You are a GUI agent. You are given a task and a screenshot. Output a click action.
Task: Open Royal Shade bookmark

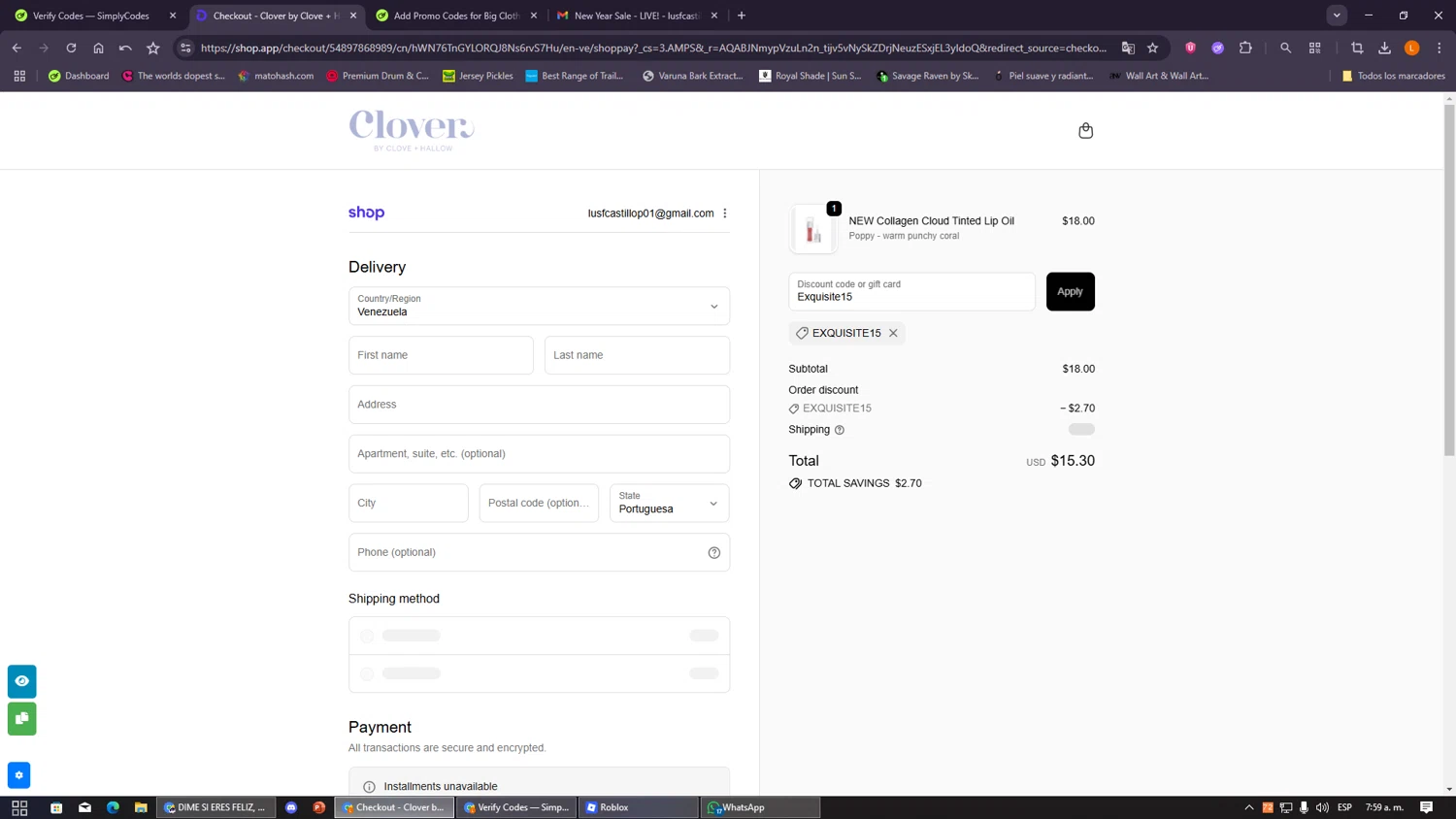tap(810, 76)
